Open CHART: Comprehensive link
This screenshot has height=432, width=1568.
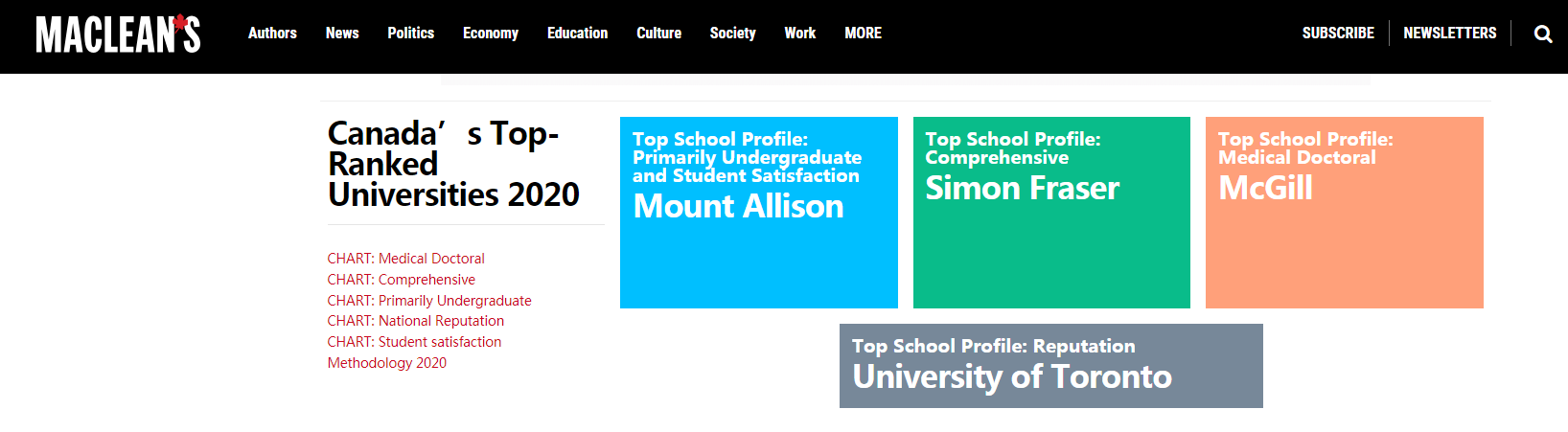coord(402,280)
